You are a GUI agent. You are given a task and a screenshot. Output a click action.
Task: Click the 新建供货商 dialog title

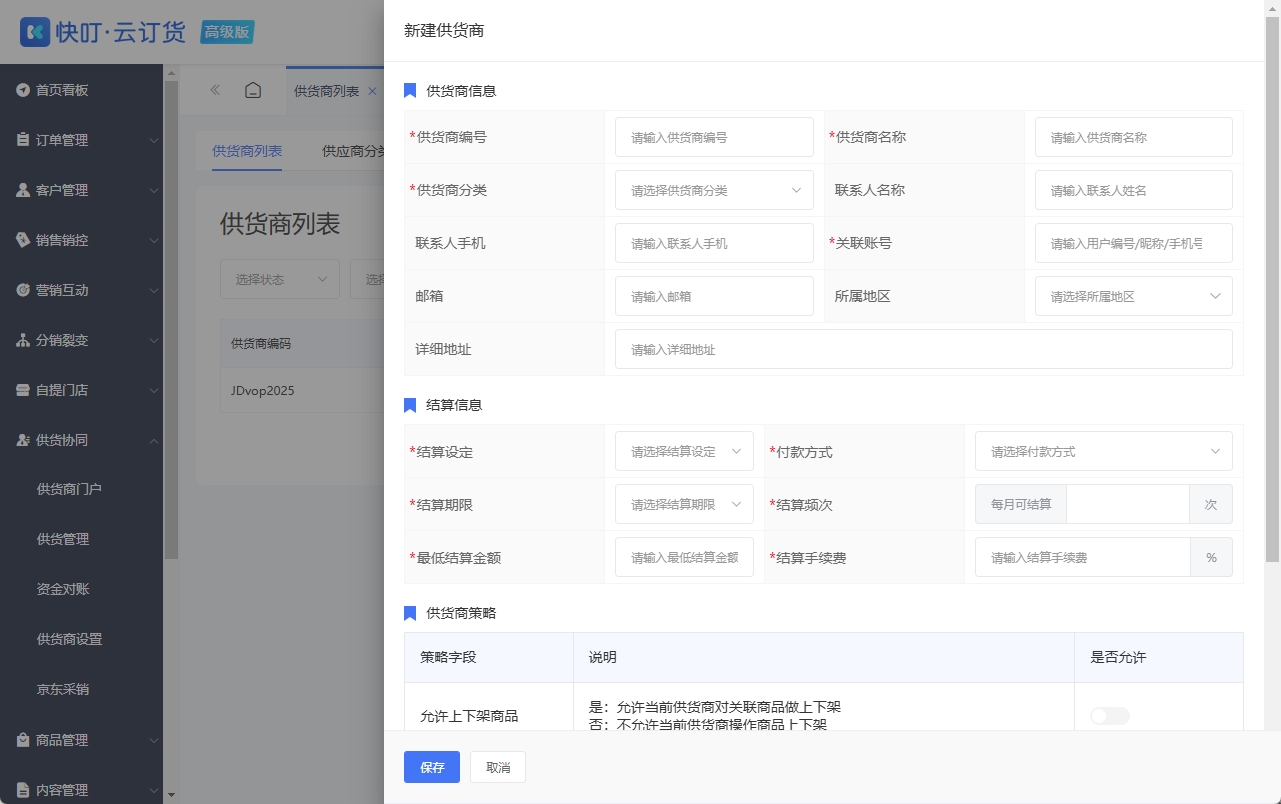tap(444, 31)
